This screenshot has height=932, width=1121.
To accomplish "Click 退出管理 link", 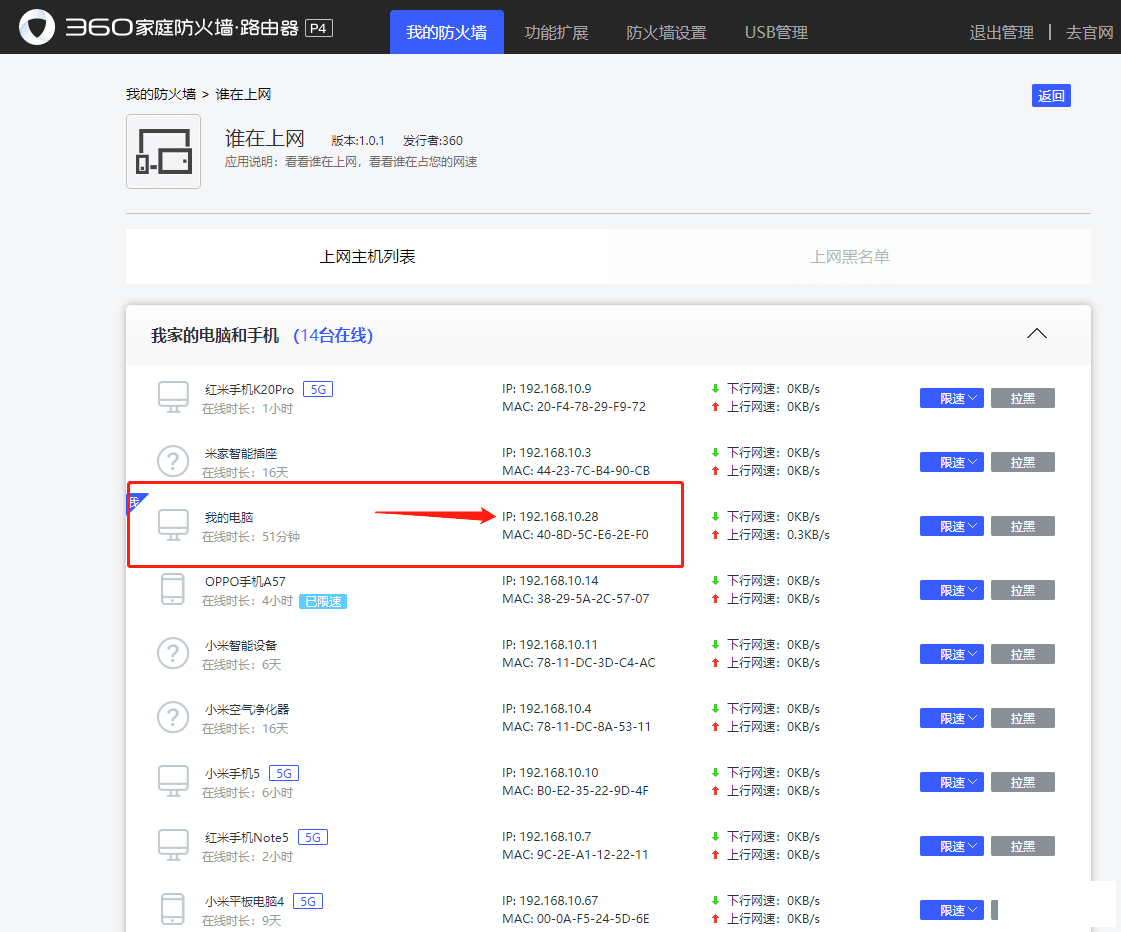I will (x=1002, y=33).
